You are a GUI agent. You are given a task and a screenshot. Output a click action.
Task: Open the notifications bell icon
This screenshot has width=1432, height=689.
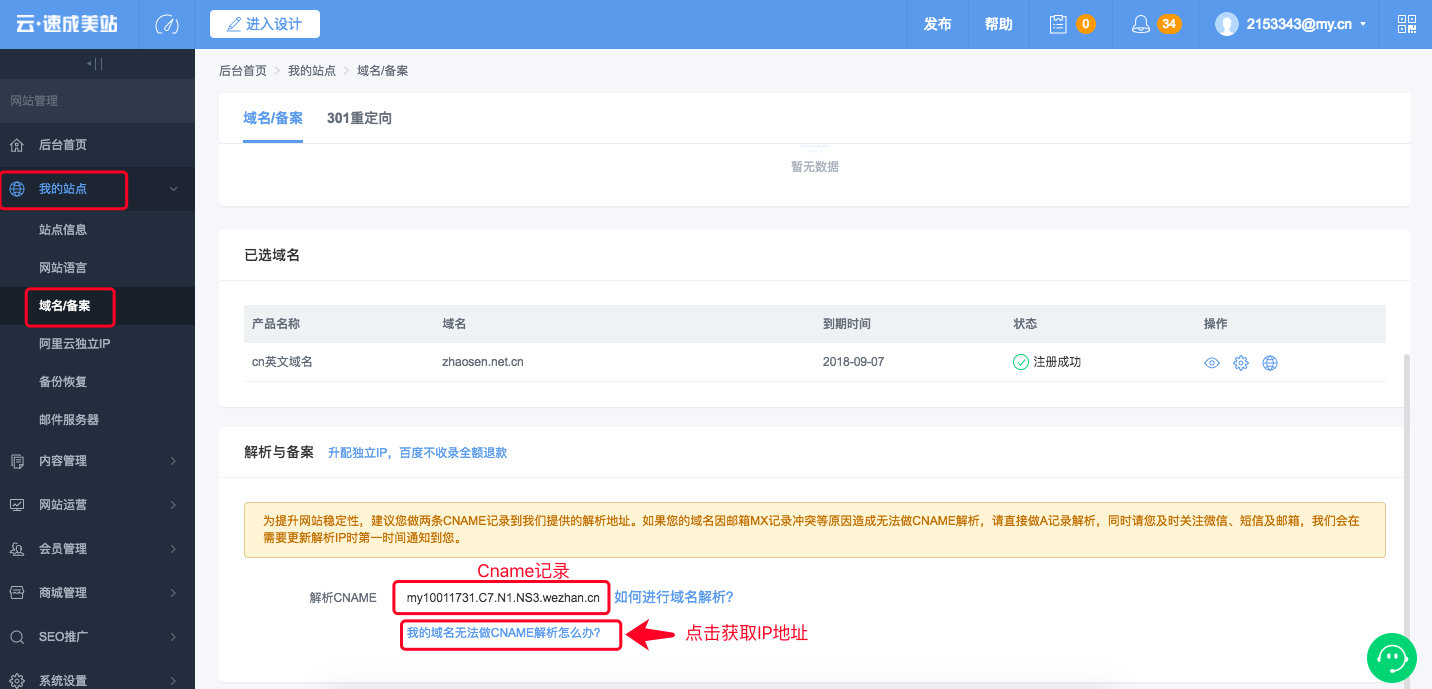pos(1141,24)
